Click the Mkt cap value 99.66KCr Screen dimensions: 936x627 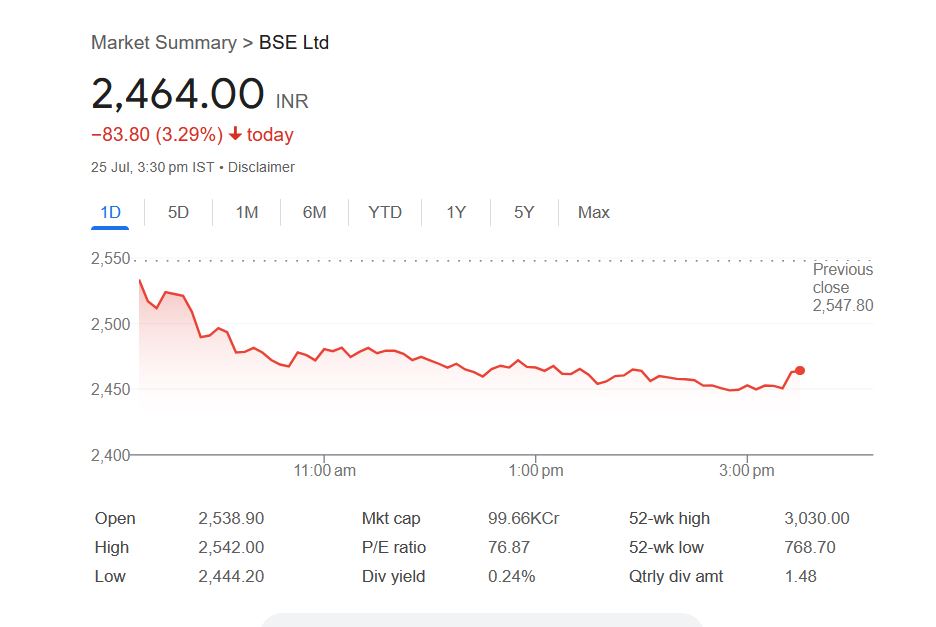point(523,518)
